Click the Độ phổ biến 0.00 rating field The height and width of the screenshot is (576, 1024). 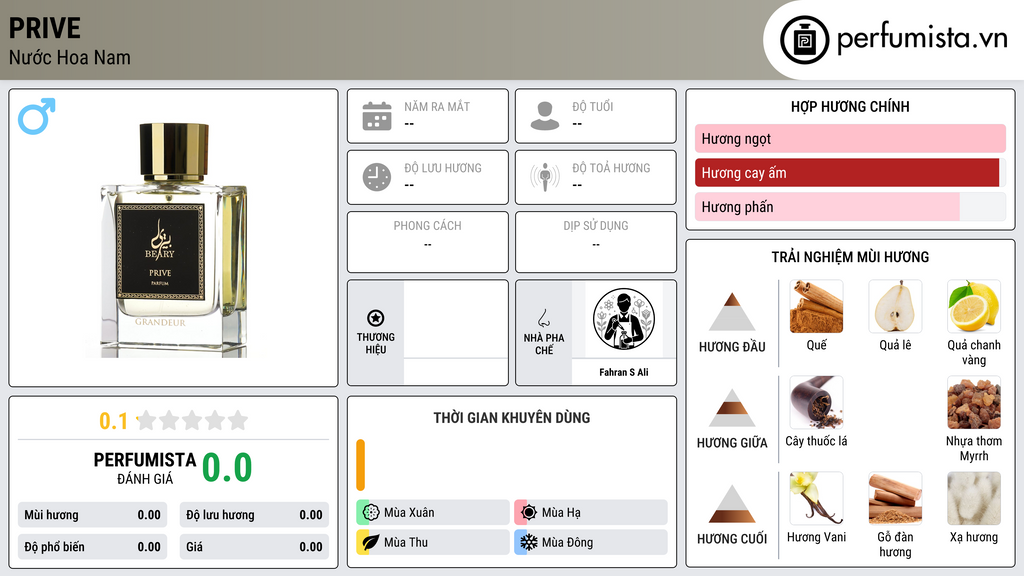[92, 547]
